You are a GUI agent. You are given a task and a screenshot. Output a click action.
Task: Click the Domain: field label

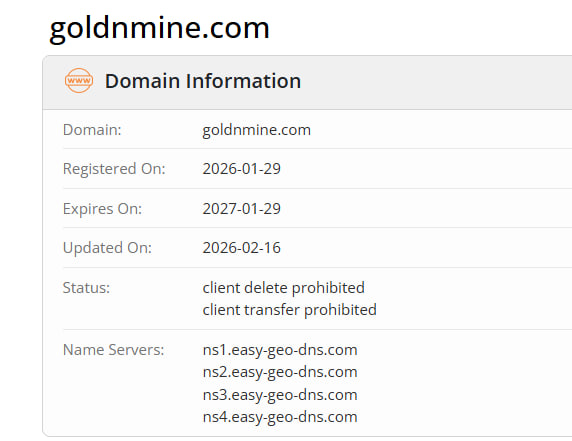[x=92, y=129]
